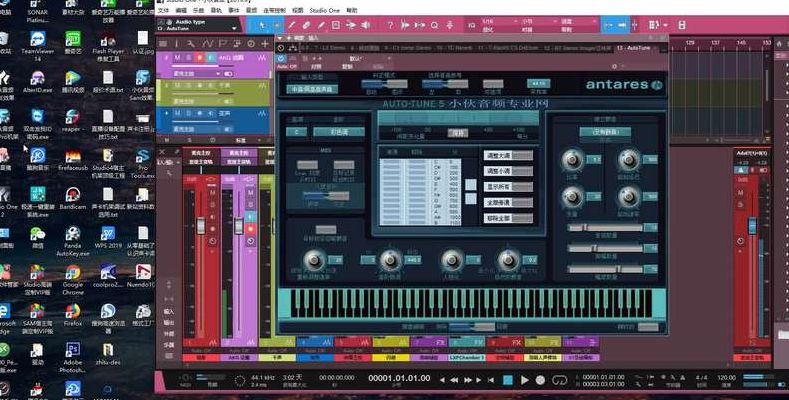Click the Q quantize icon in toolbar
This screenshot has width=789, height=400.
point(434,25)
